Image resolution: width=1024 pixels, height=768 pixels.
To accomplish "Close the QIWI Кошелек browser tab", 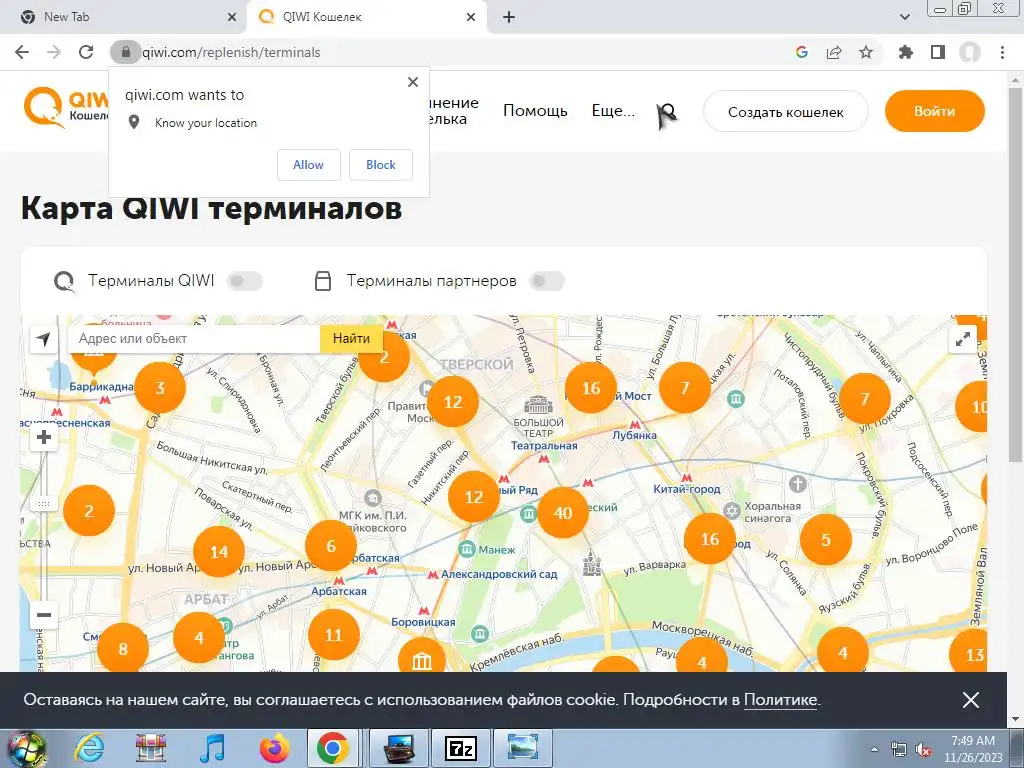I will pyautogui.click(x=471, y=17).
